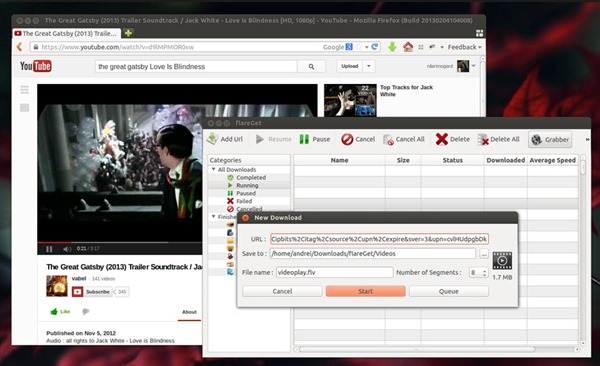Image resolution: width=600 pixels, height=366 pixels.
Task: Open Firefox Downloads green arrow icon
Action: 392,47
